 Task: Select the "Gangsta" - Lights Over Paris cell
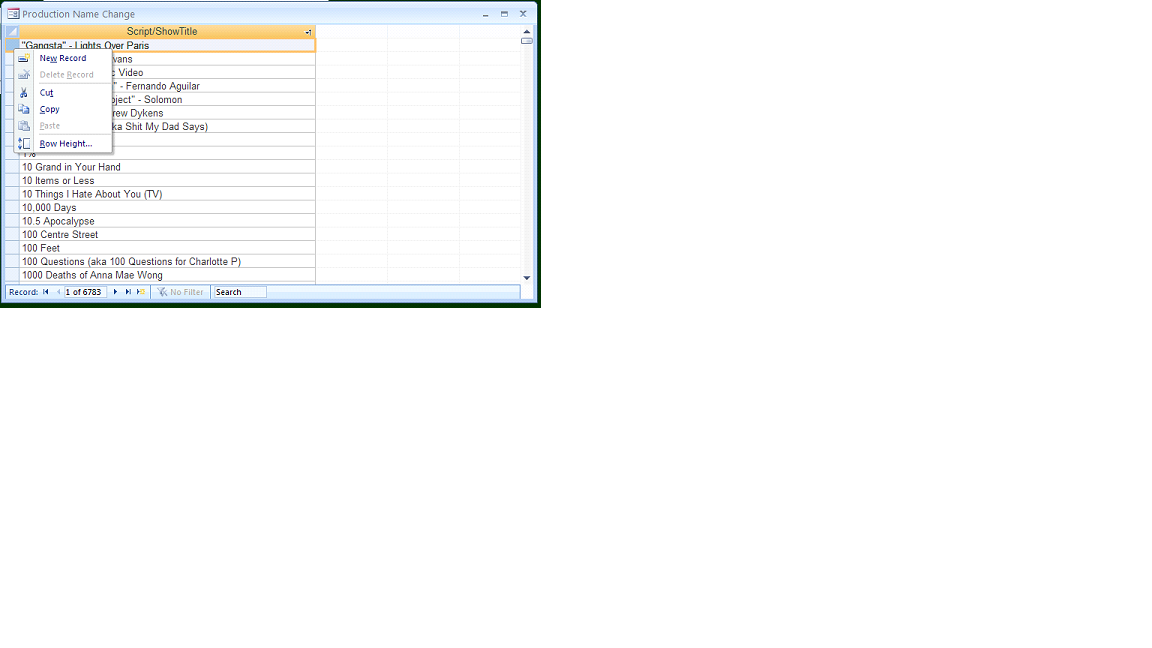point(168,46)
